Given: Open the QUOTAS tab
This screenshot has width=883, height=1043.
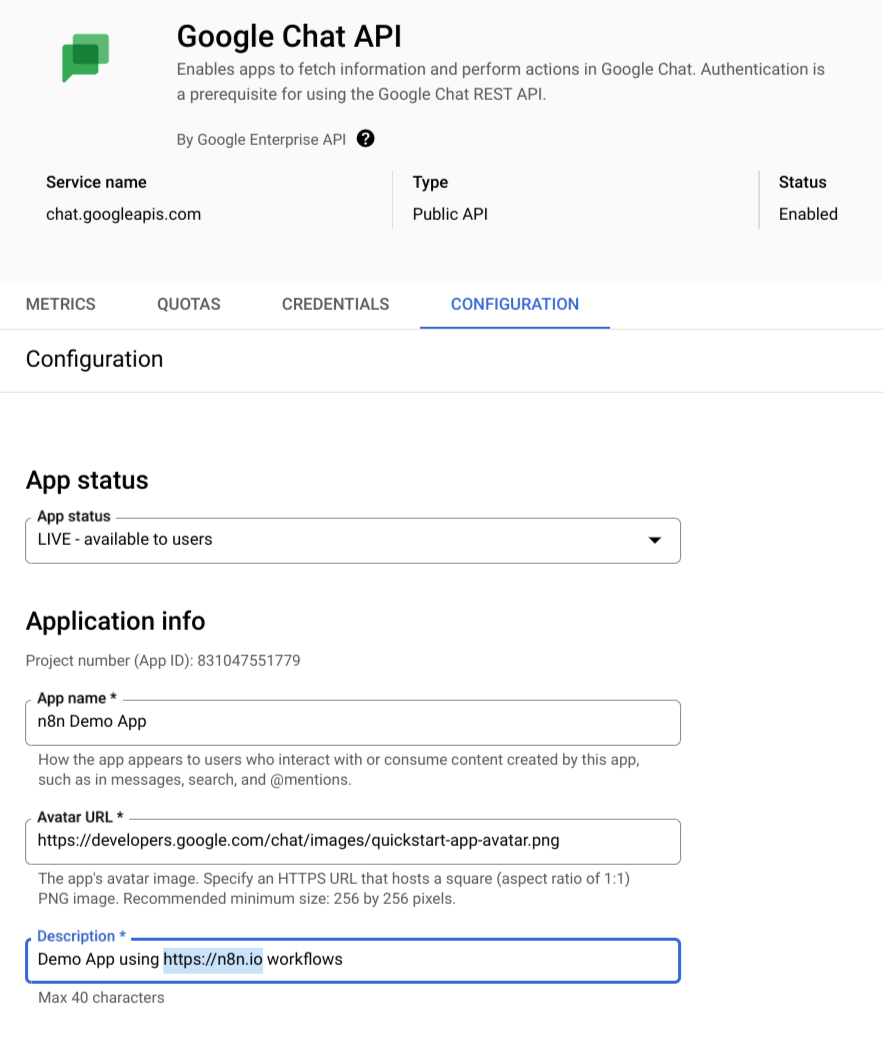Looking at the screenshot, I should tap(188, 304).
